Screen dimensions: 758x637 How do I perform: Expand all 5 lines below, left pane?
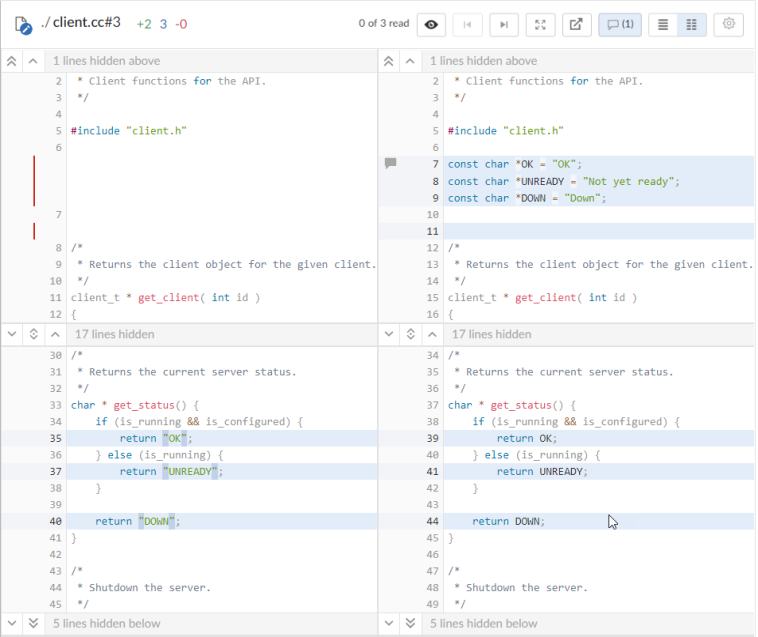(33, 623)
